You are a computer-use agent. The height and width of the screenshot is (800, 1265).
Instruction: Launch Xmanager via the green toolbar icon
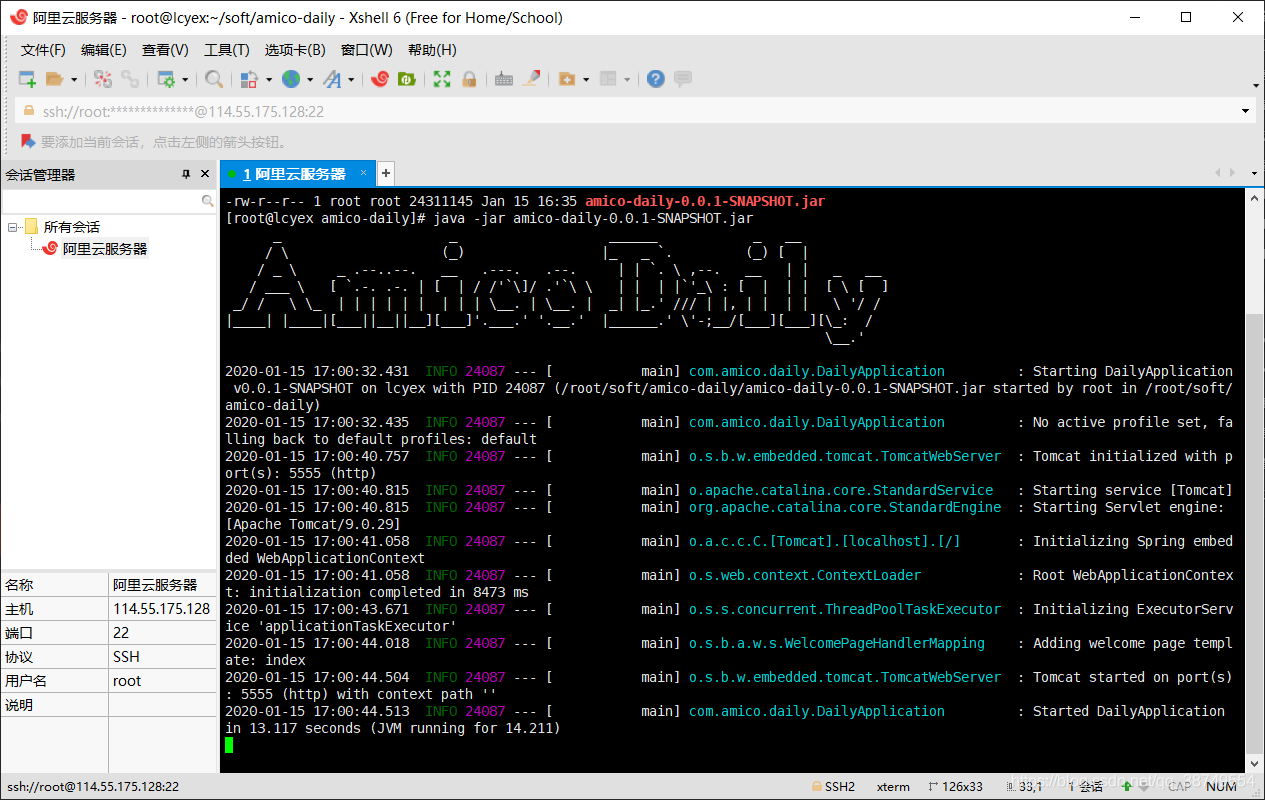(406, 79)
